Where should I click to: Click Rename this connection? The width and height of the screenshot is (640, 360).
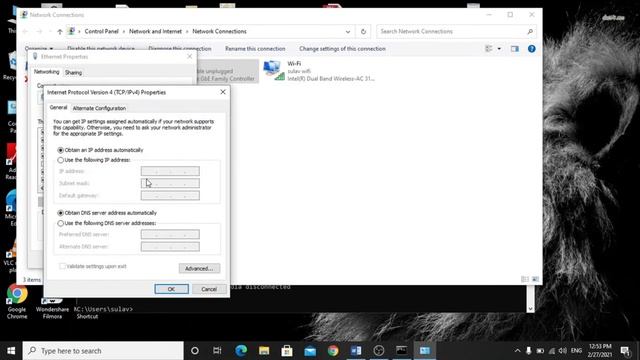255,49
